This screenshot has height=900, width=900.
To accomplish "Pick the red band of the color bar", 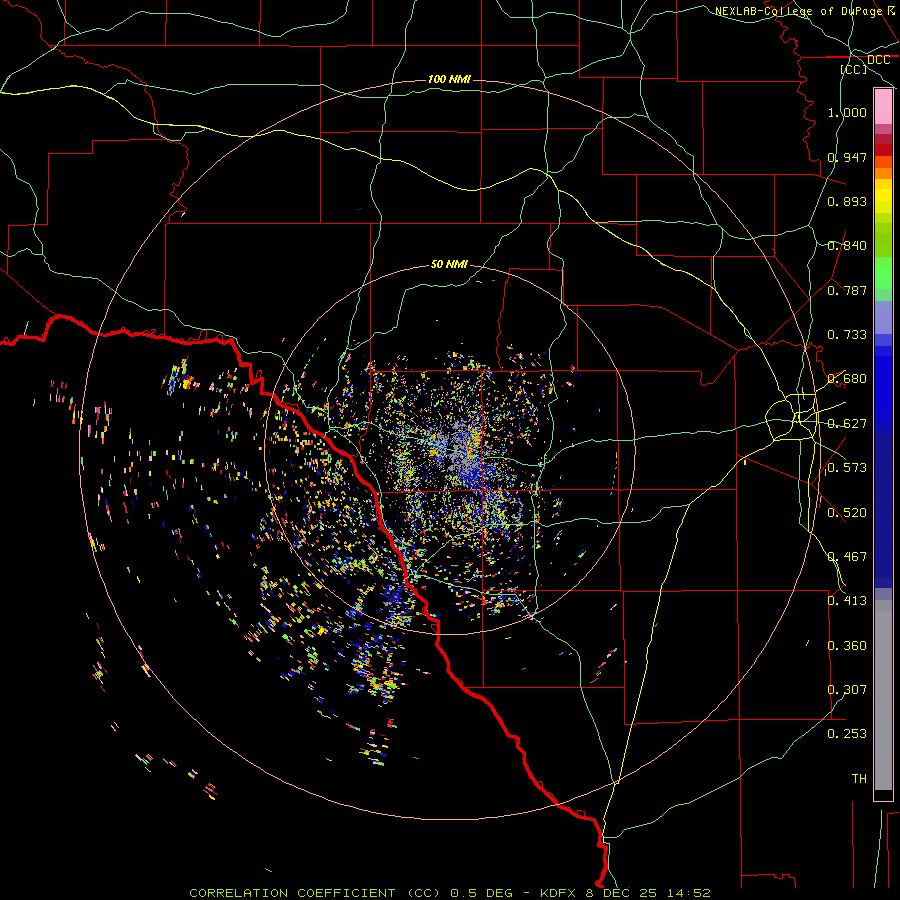I will (x=883, y=149).
